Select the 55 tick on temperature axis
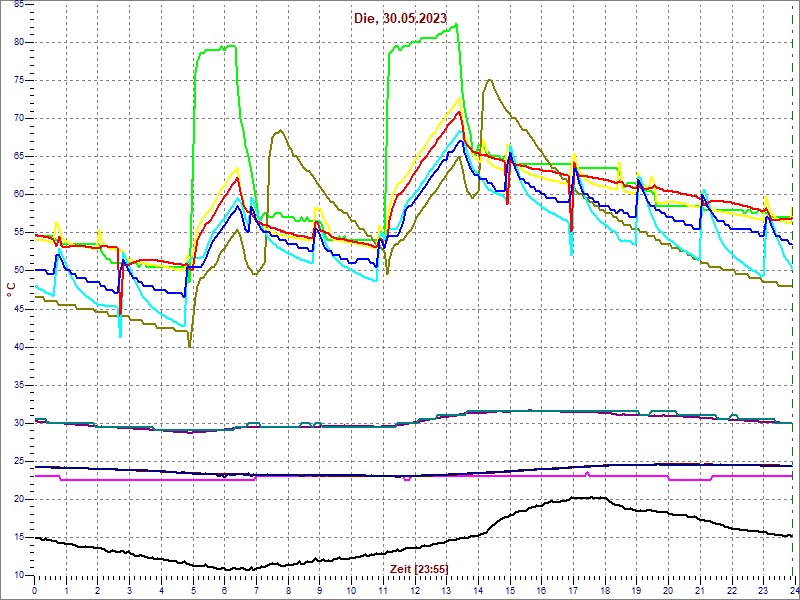Image resolution: width=800 pixels, height=600 pixels. tap(17, 233)
